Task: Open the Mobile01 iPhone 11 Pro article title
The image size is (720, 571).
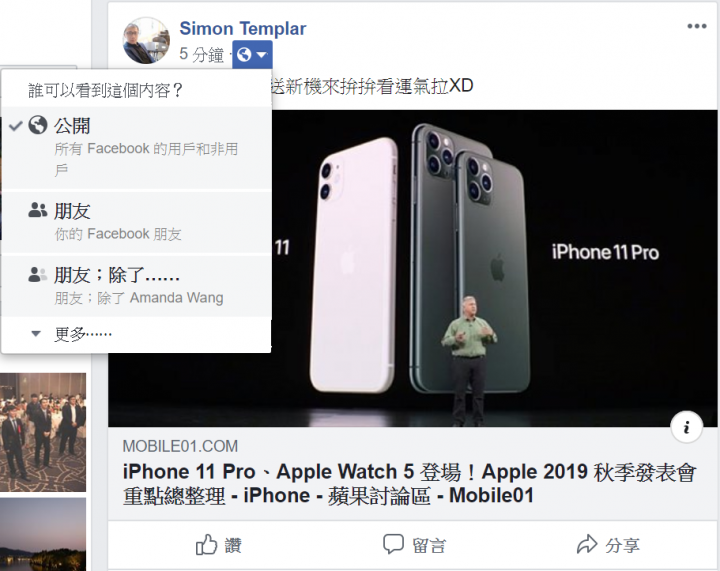Action: point(410,484)
